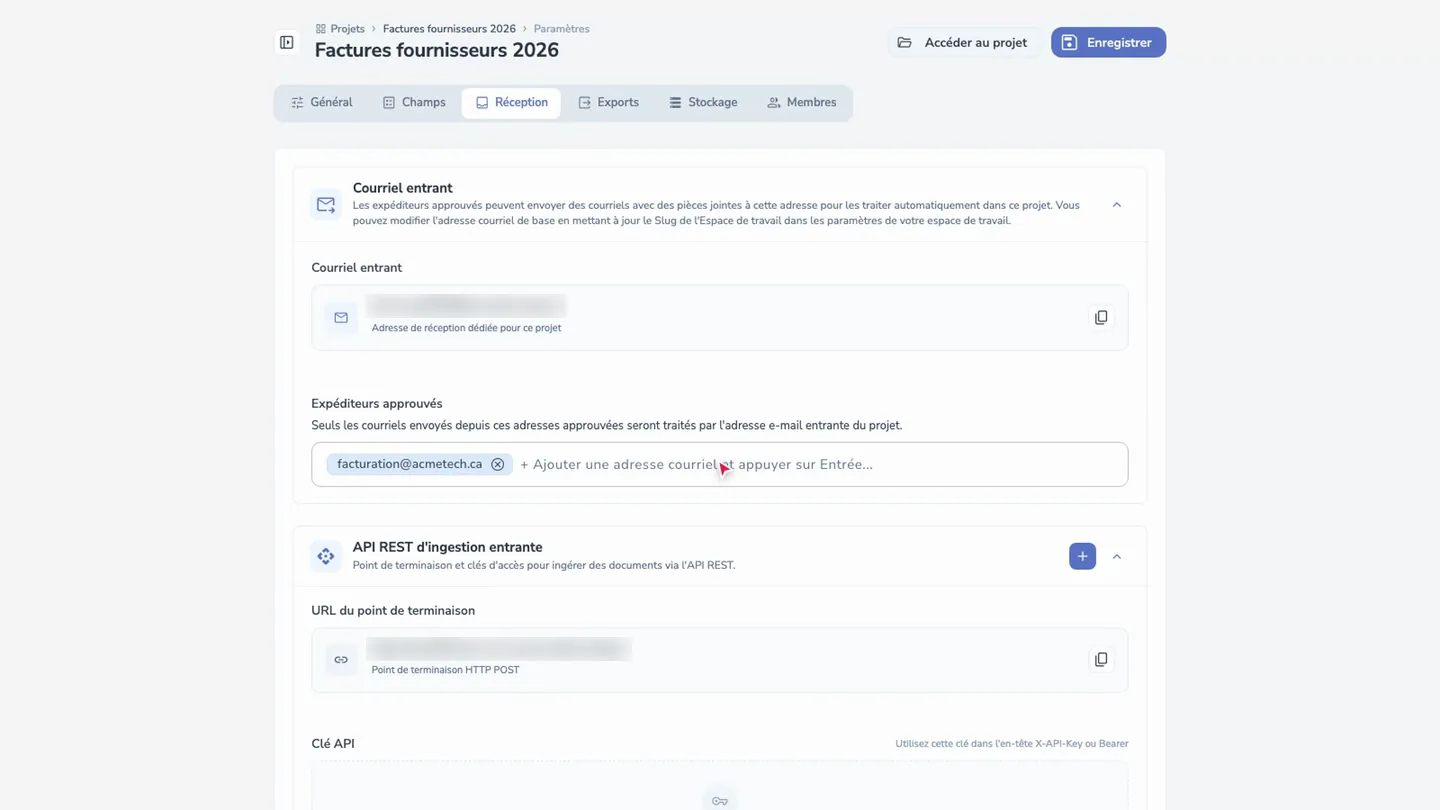Click the Paramètres breadcrumb text
This screenshot has height=810, width=1440.
(x=561, y=29)
